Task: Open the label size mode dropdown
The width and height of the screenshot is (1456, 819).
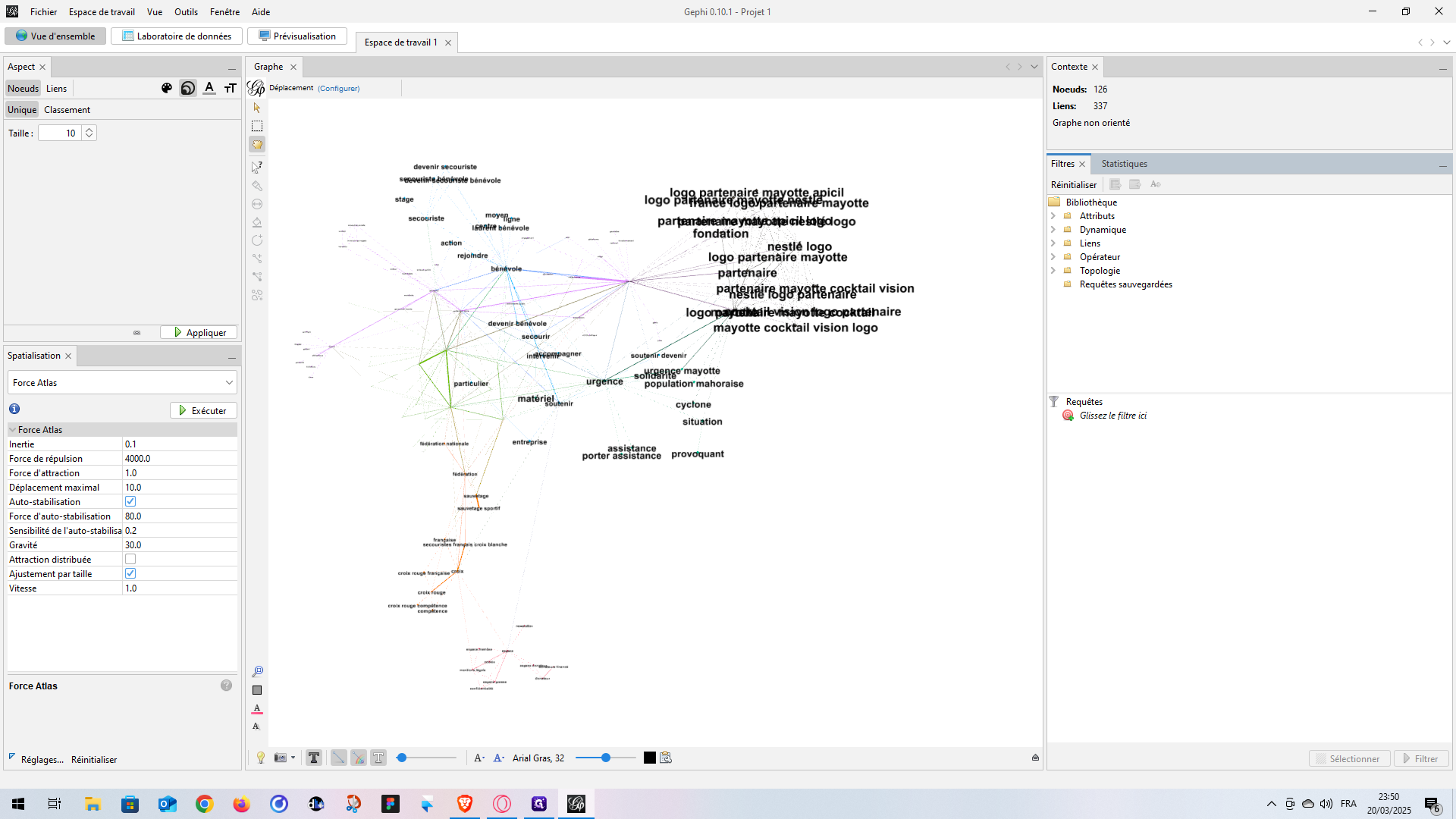Action: pos(479,758)
